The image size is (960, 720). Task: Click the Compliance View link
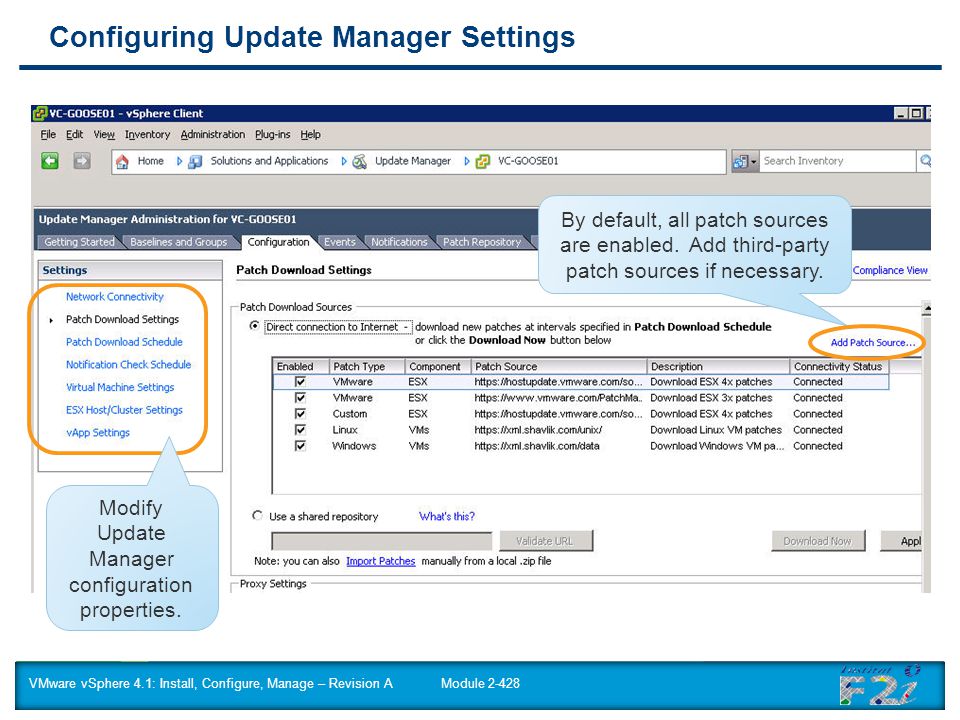890,270
